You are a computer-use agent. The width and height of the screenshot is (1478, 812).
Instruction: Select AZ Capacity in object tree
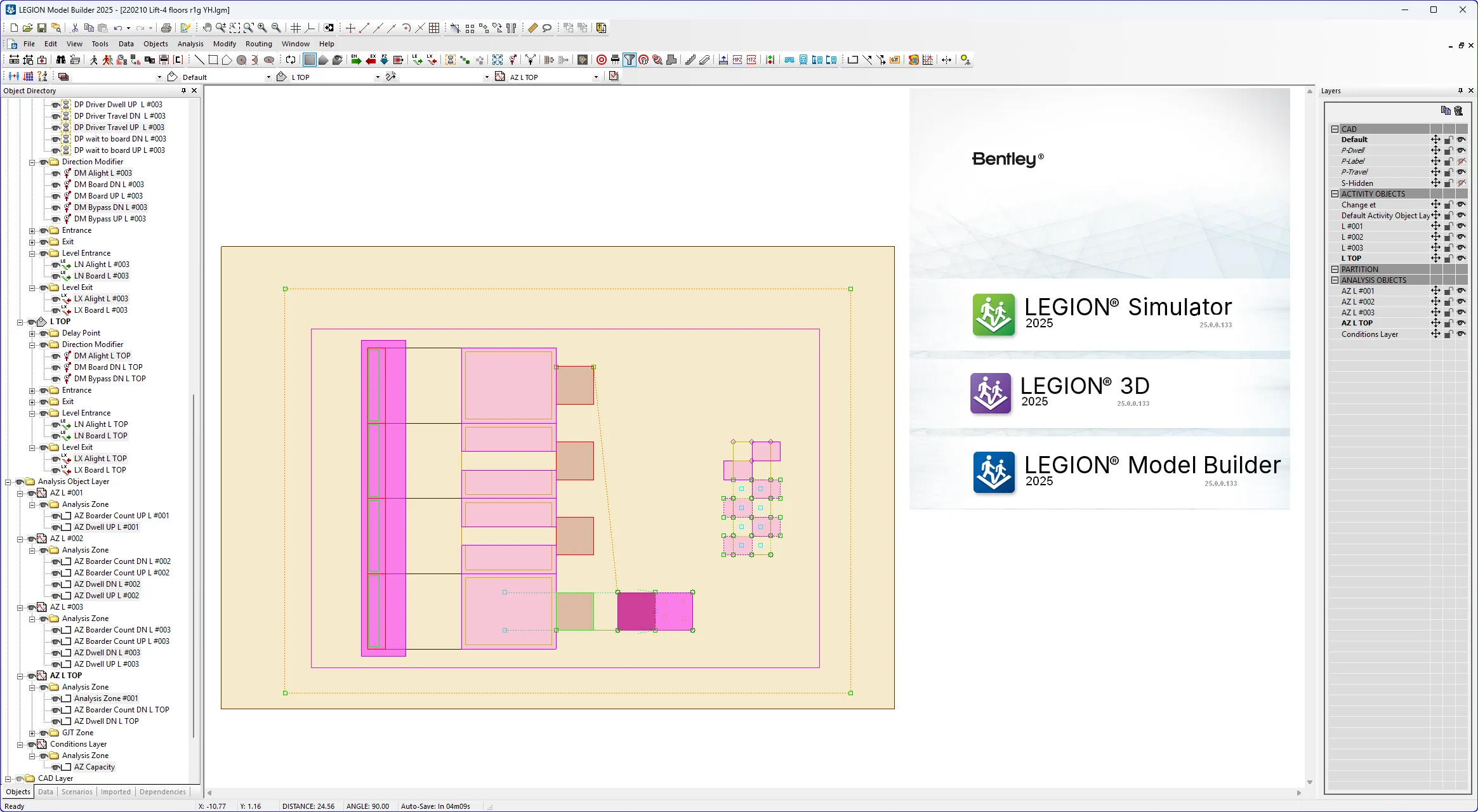(95, 767)
